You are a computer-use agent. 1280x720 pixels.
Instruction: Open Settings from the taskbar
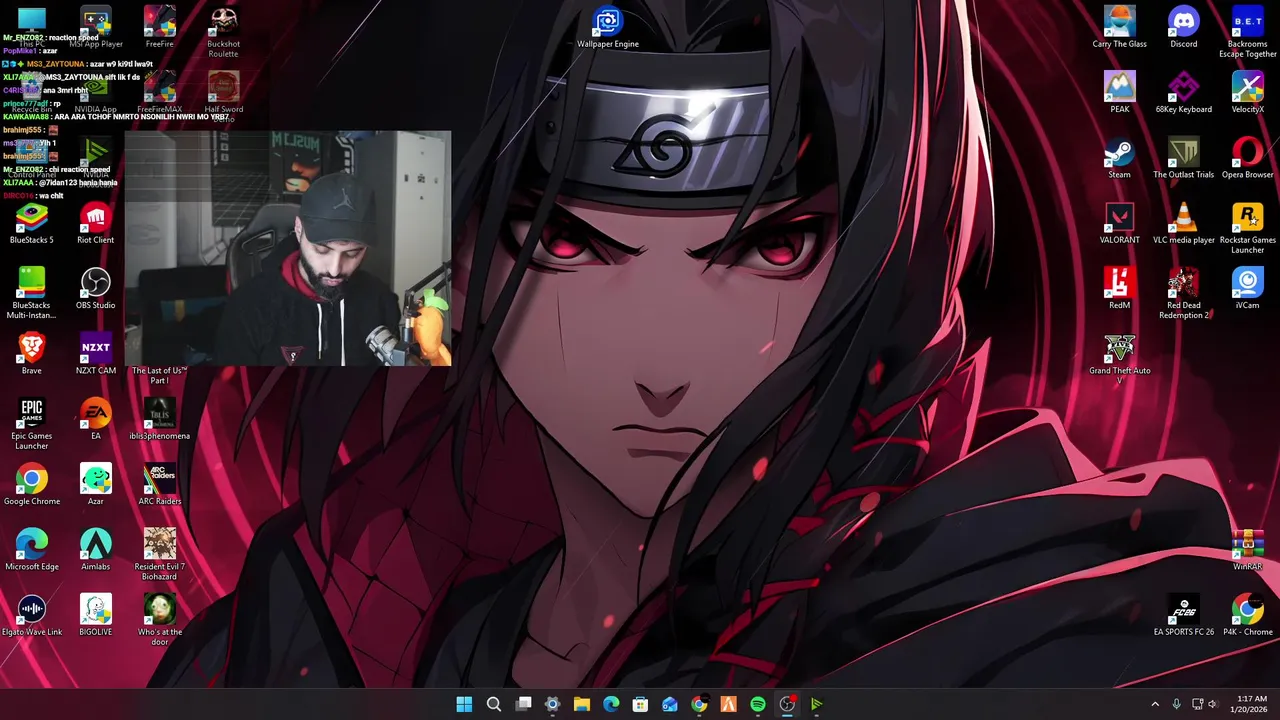click(x=552, y=704)
